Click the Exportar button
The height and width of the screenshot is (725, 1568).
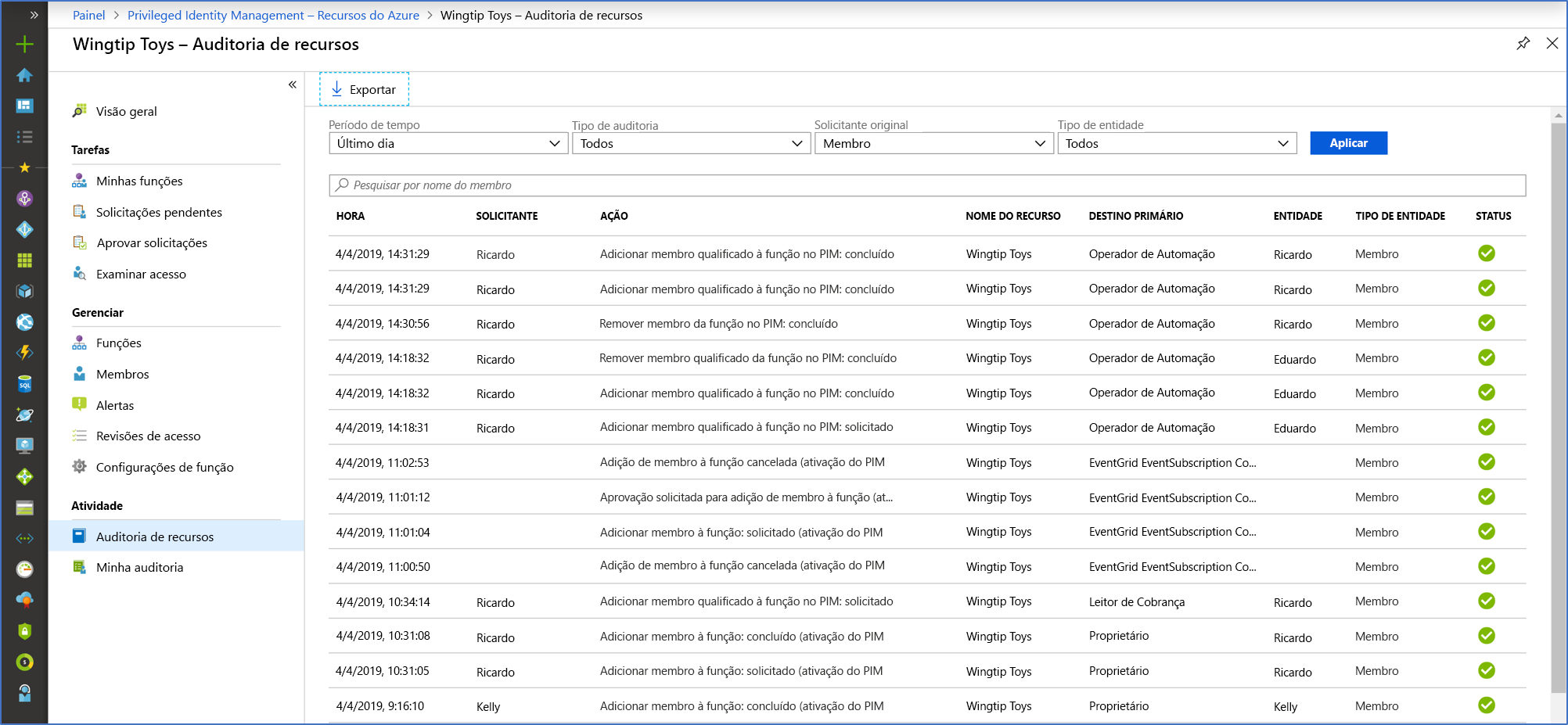pos(364,89)
